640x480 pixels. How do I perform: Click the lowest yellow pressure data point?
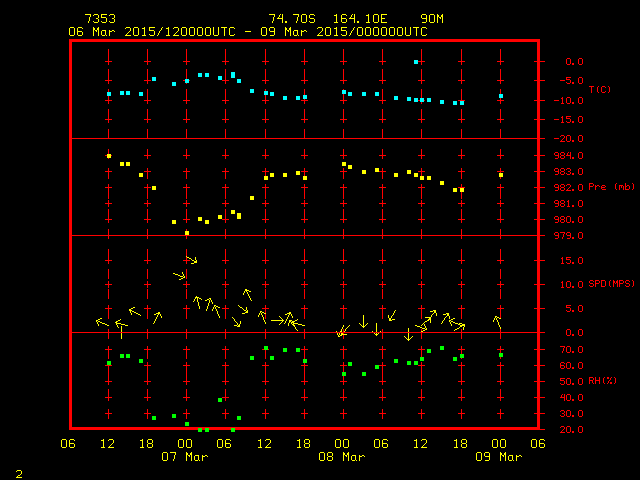point(187,233)
